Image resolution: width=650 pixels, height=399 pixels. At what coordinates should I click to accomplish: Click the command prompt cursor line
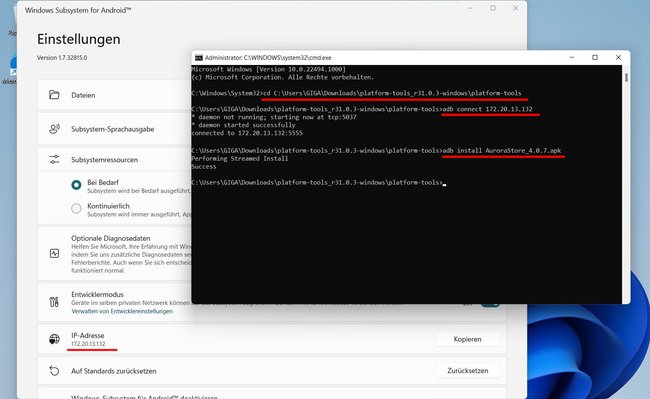point(319,182)
